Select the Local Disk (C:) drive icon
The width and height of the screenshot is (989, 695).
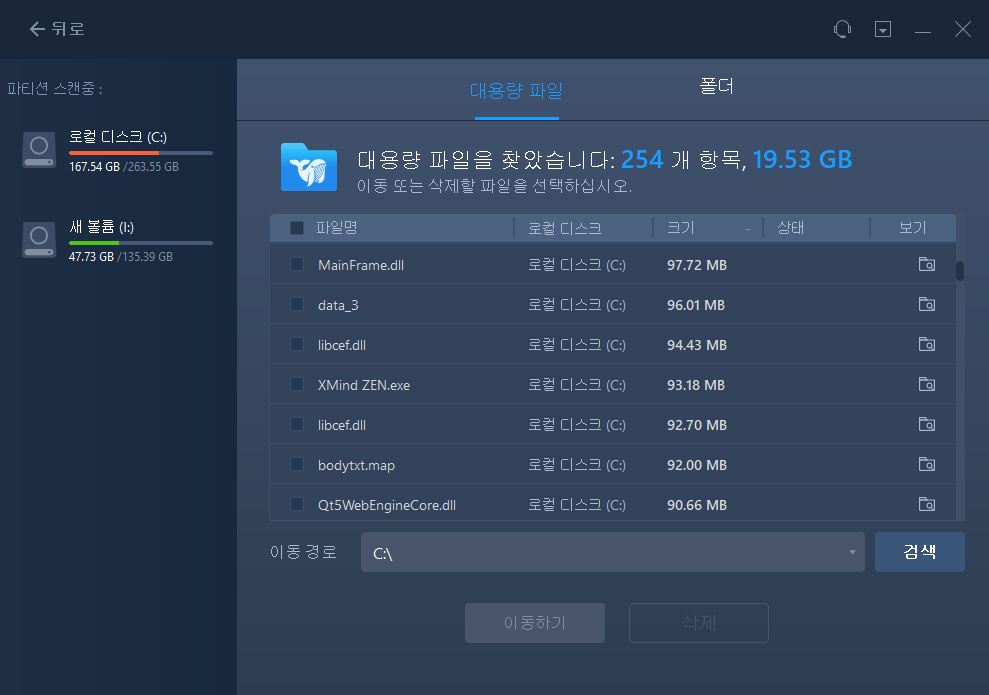(x=39, y=150)
